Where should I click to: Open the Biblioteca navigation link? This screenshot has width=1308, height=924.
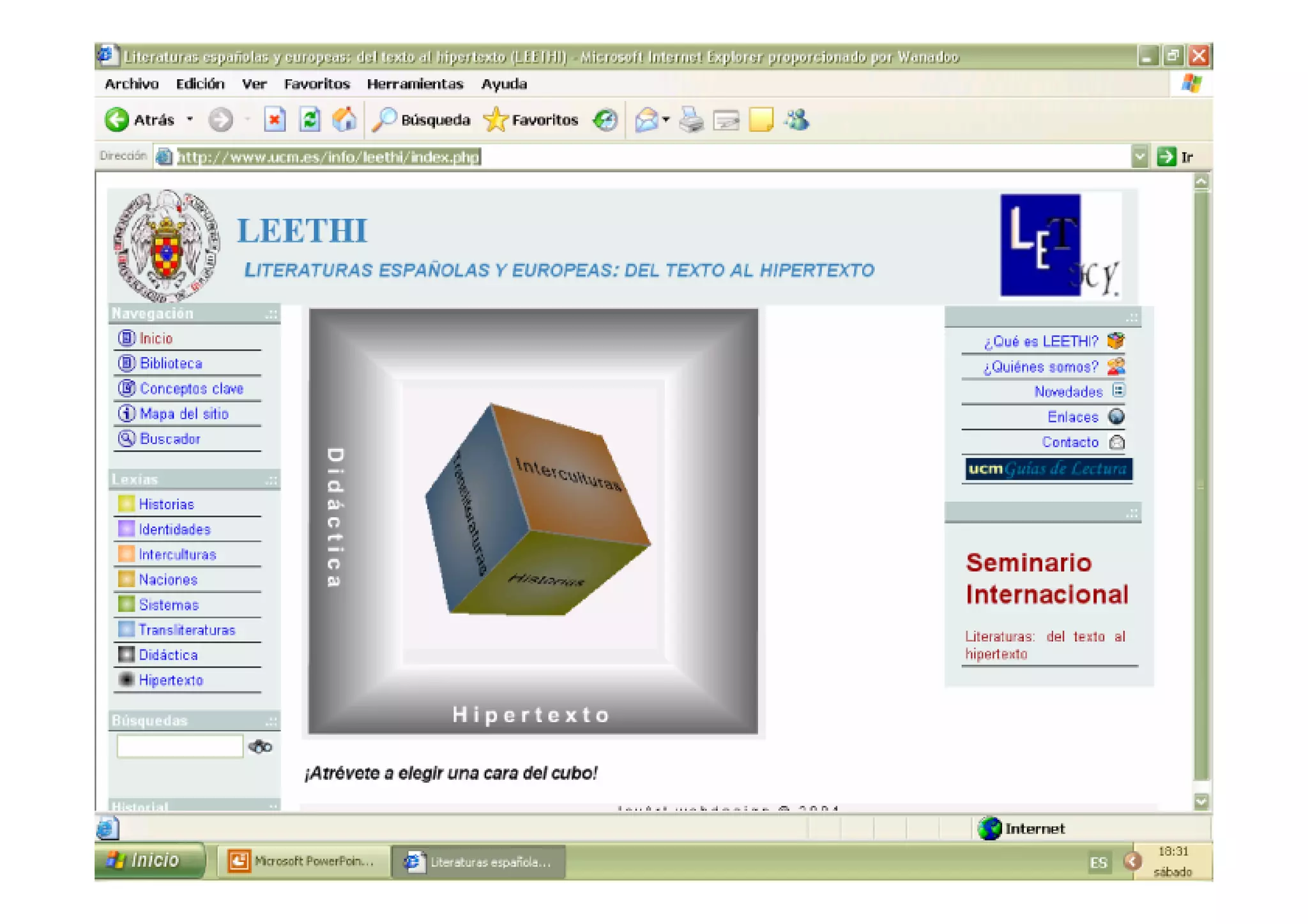pos(171,363)
